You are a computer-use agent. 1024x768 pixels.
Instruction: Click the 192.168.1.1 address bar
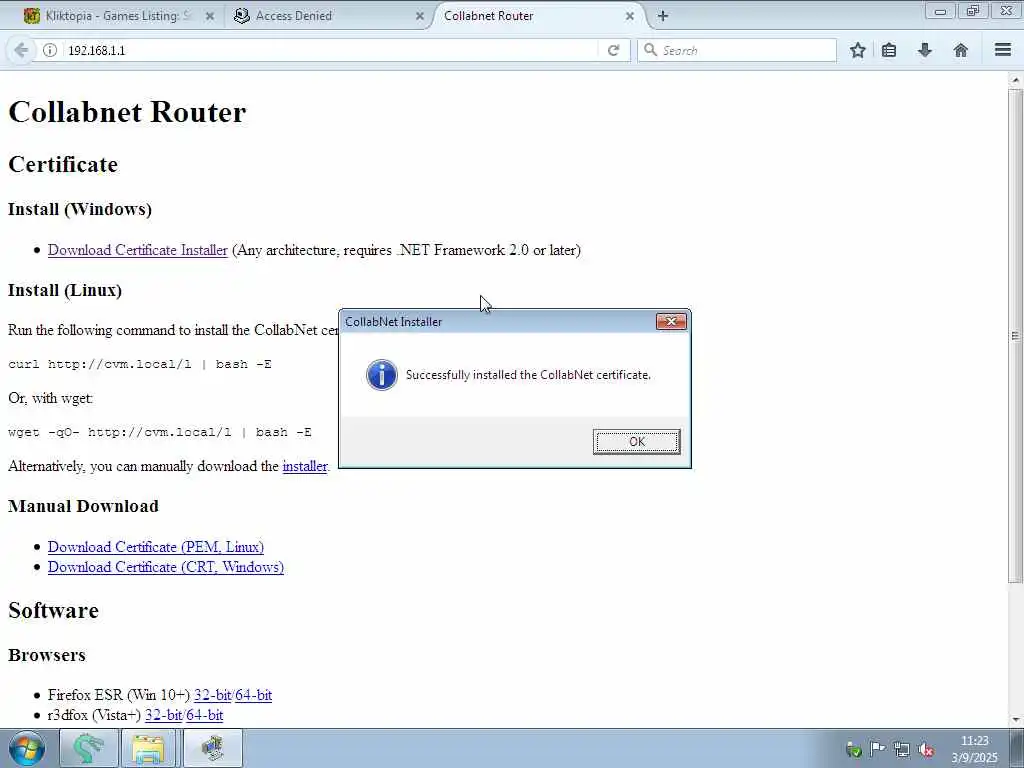tap(327, 50)
